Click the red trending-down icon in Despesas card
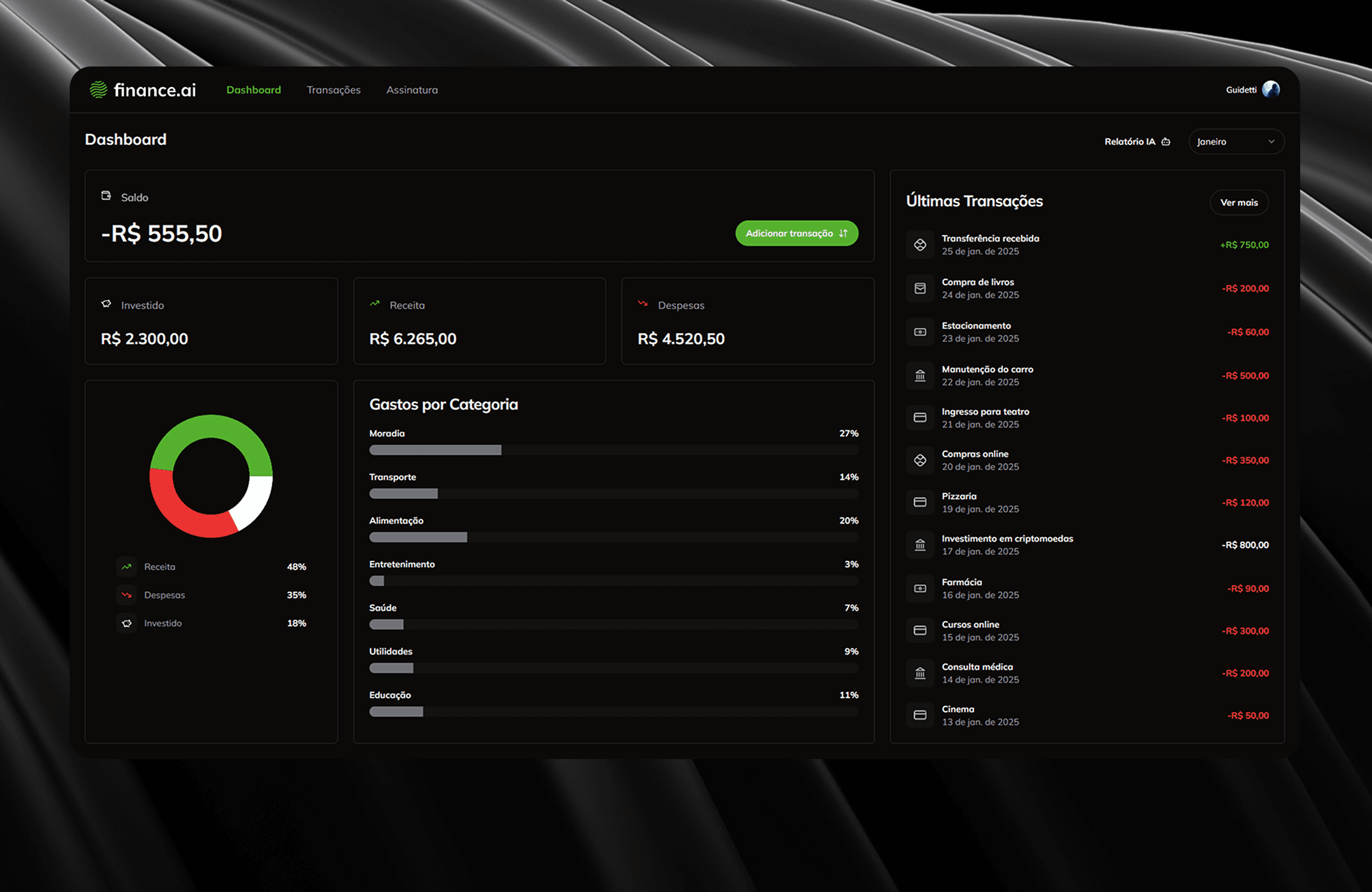Image resolution: width=1372 pixels, height=892 pixels. coord(643,303)
